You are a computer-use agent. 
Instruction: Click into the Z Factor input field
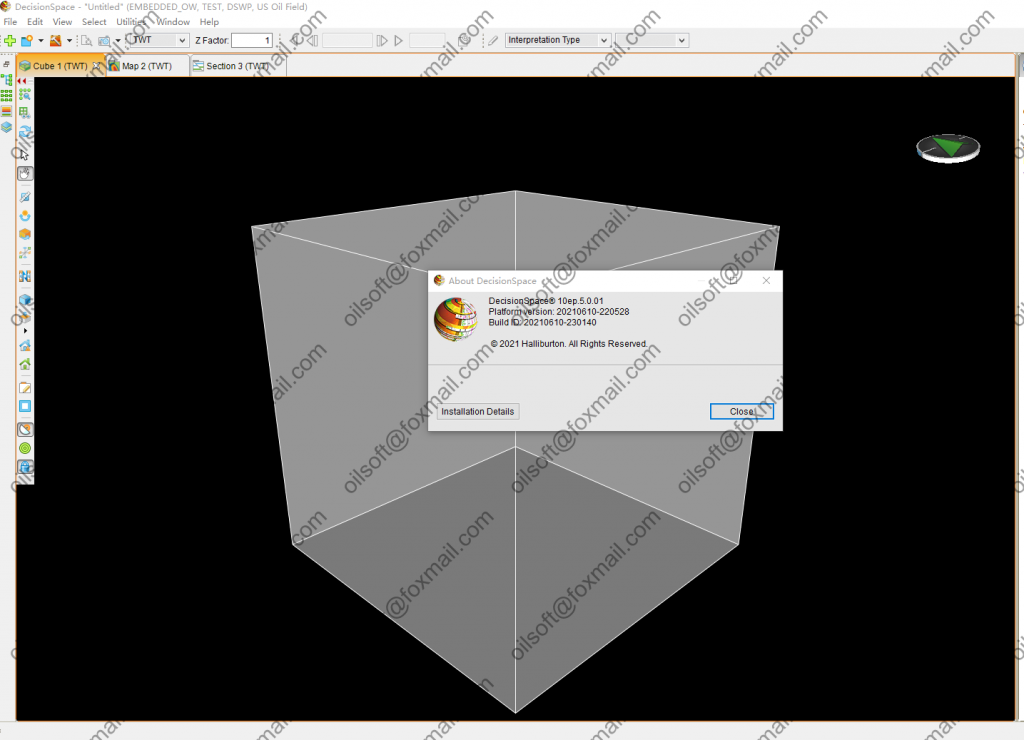pos(251,40)
